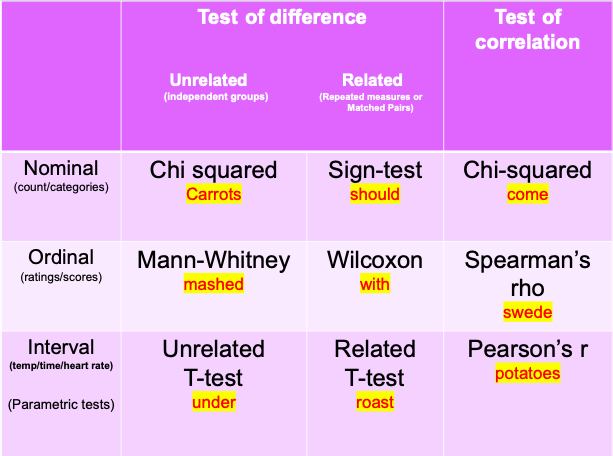The width and height of the screenshot is (613, 456).
Task: Click the "Wilcoxon" cell text
Action: 375,260
